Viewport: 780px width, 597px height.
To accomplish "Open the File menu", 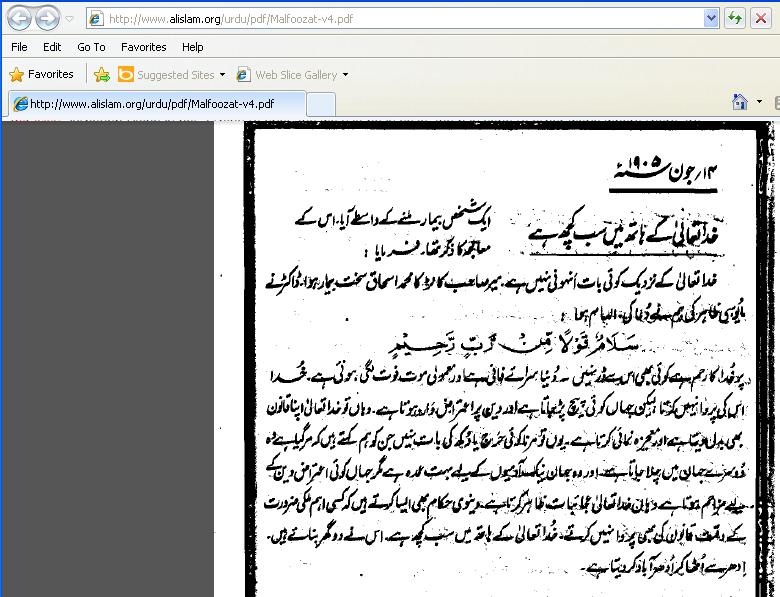I will pos(19,47).
